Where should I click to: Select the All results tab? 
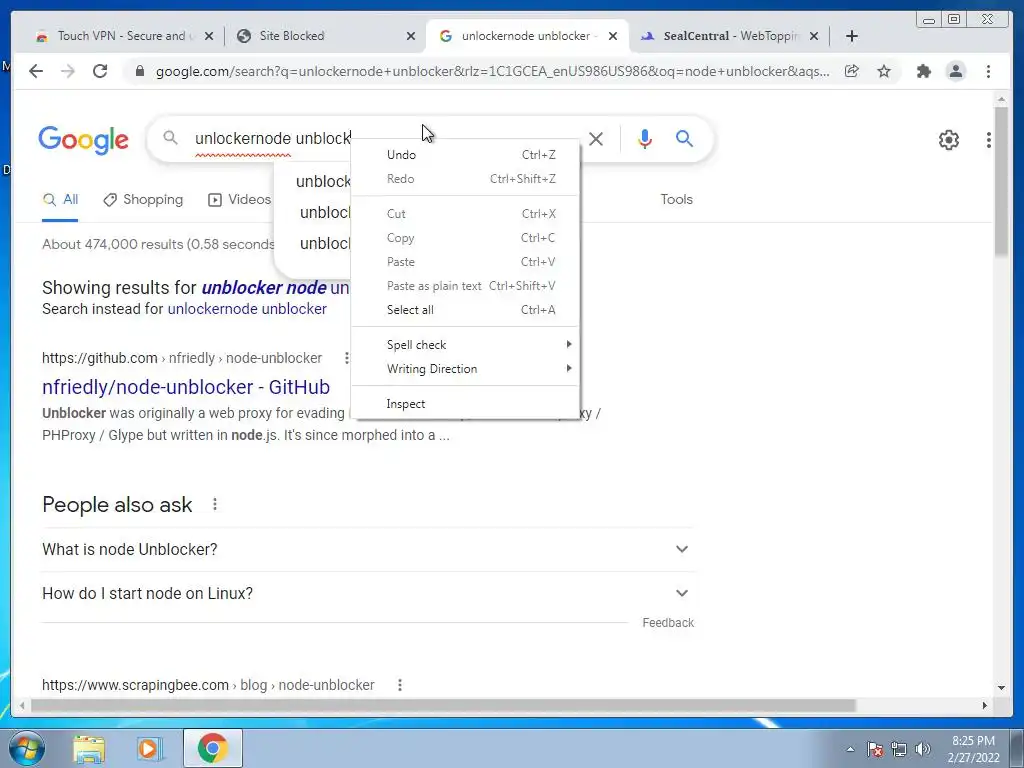coord(60,200)
